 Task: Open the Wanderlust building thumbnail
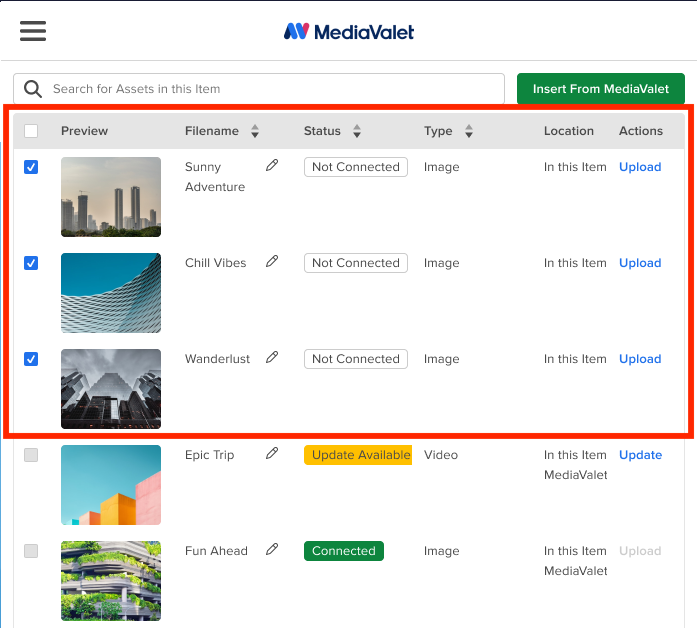[111, 389]
